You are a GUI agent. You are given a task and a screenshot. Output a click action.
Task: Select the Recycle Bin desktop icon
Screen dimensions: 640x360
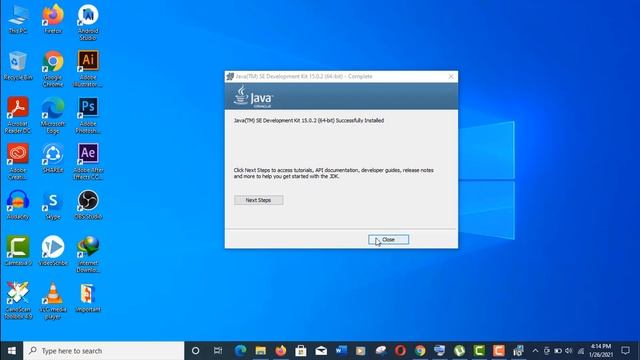[x=18, y=66]
